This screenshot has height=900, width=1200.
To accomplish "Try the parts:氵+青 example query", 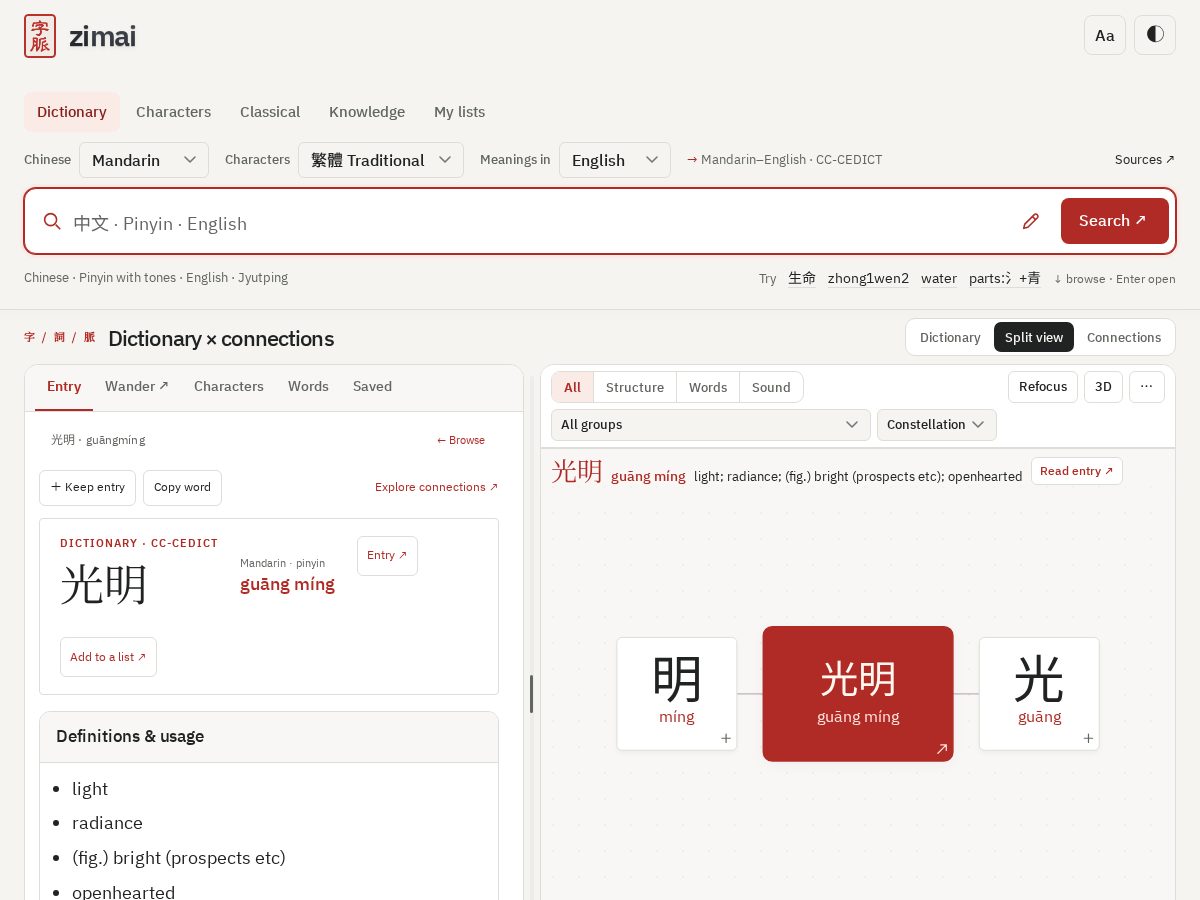I will (1005, 278).
